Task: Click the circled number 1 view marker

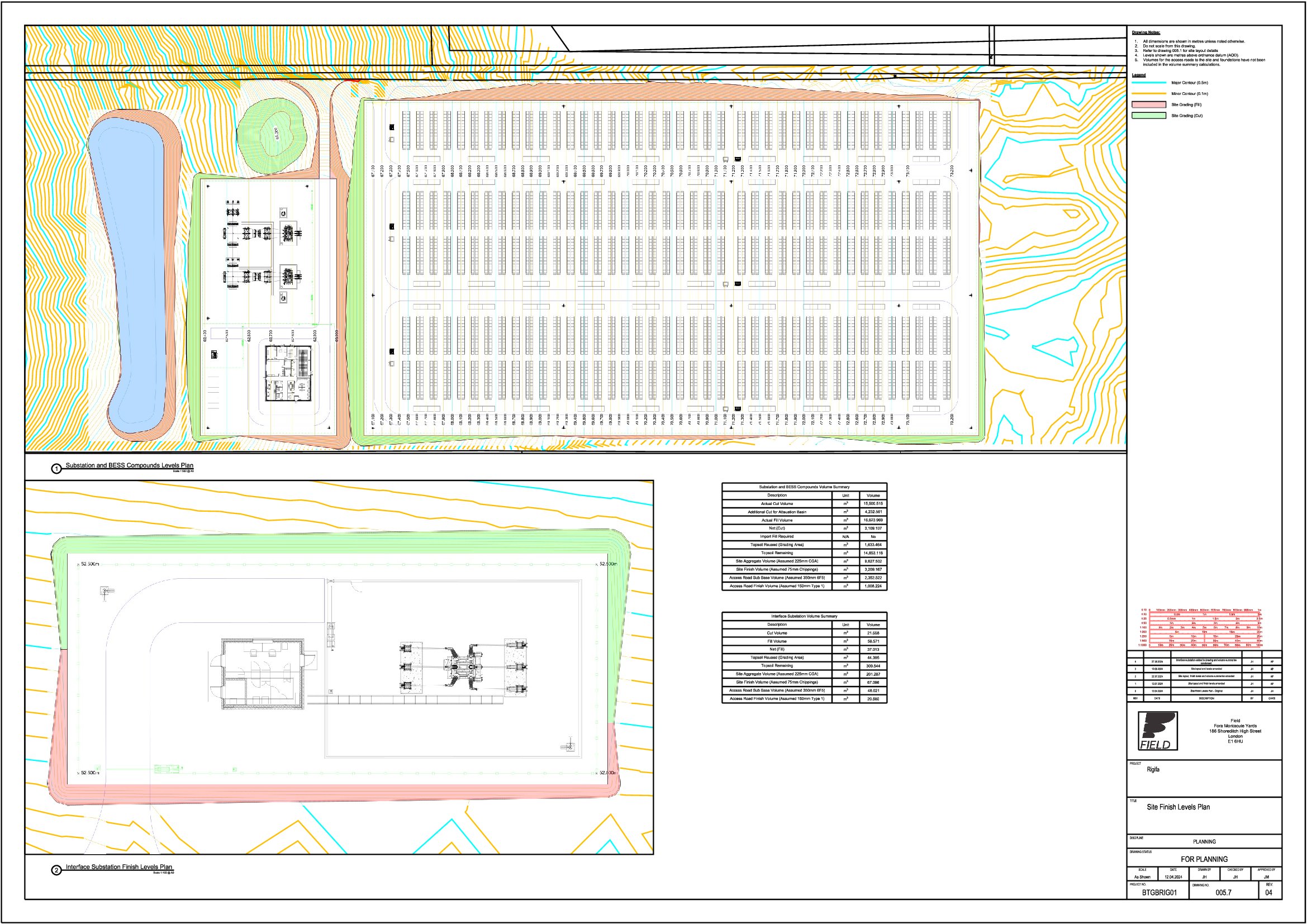Action: click(56, 469)
